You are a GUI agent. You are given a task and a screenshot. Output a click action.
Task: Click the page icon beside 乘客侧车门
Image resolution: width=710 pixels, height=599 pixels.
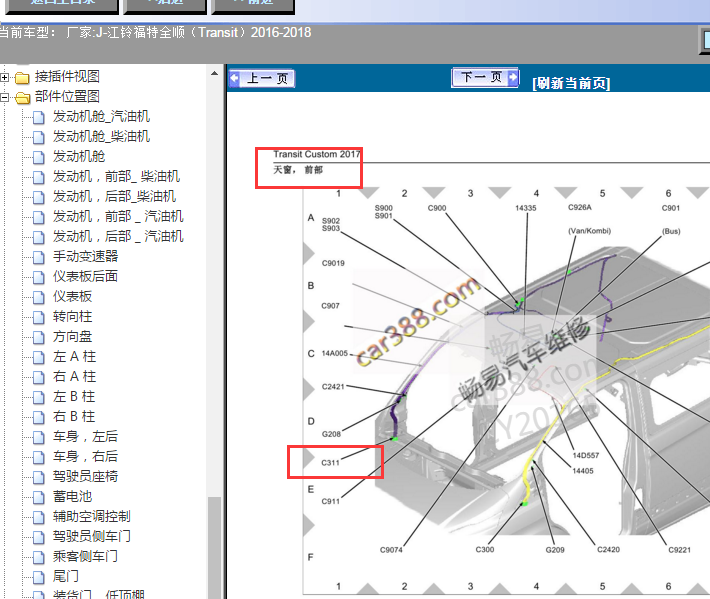[x=39, y=557]
